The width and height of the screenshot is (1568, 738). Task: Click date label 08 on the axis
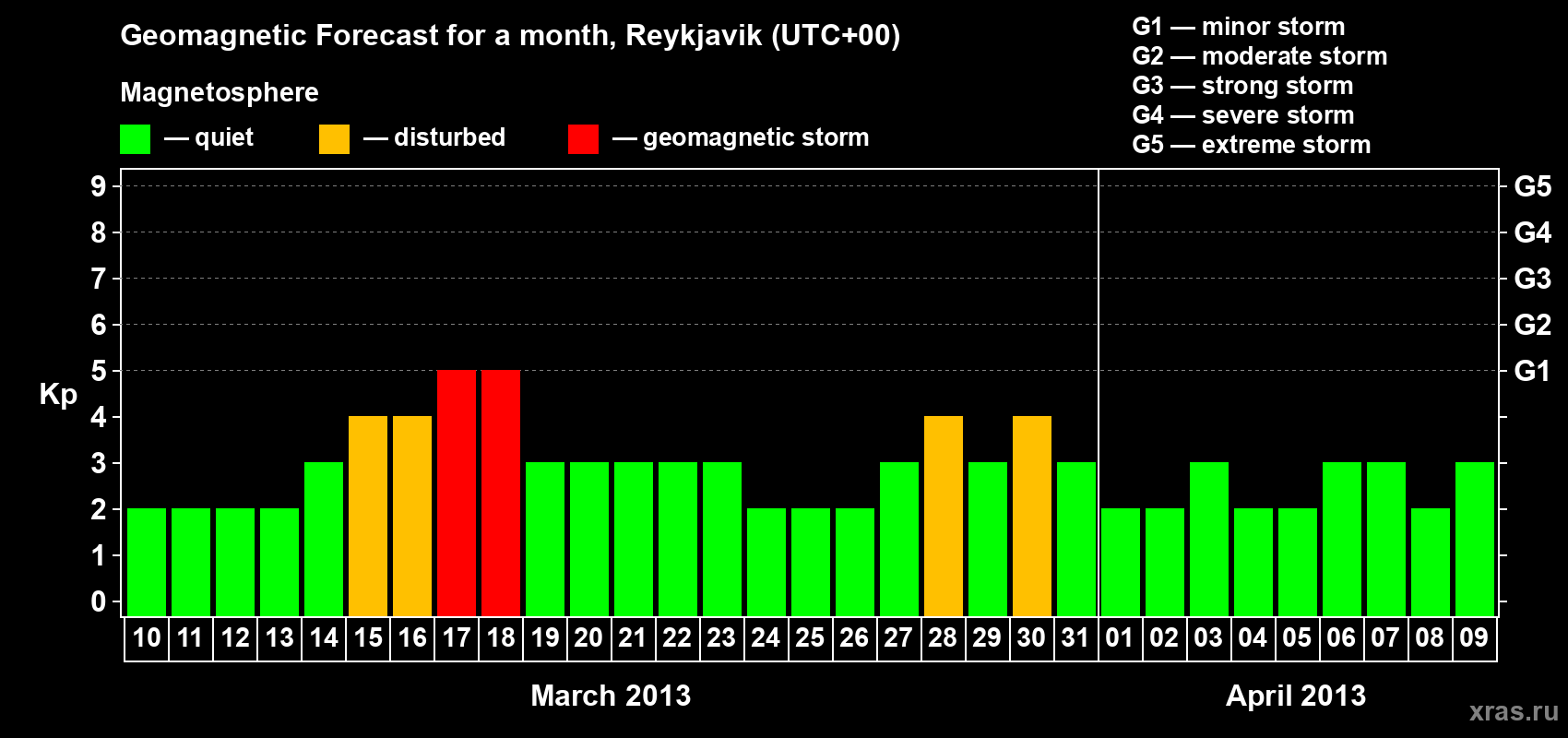[1430, 637]
